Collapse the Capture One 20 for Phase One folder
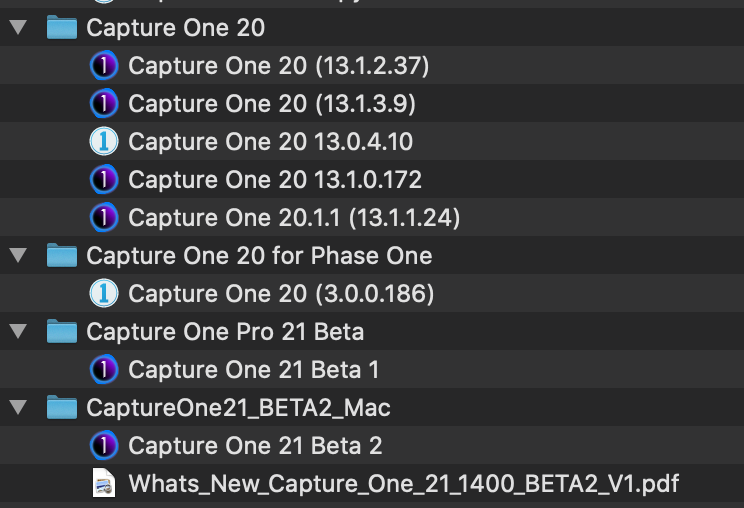The width and height of the screenshot is (744, 508). 19,255
